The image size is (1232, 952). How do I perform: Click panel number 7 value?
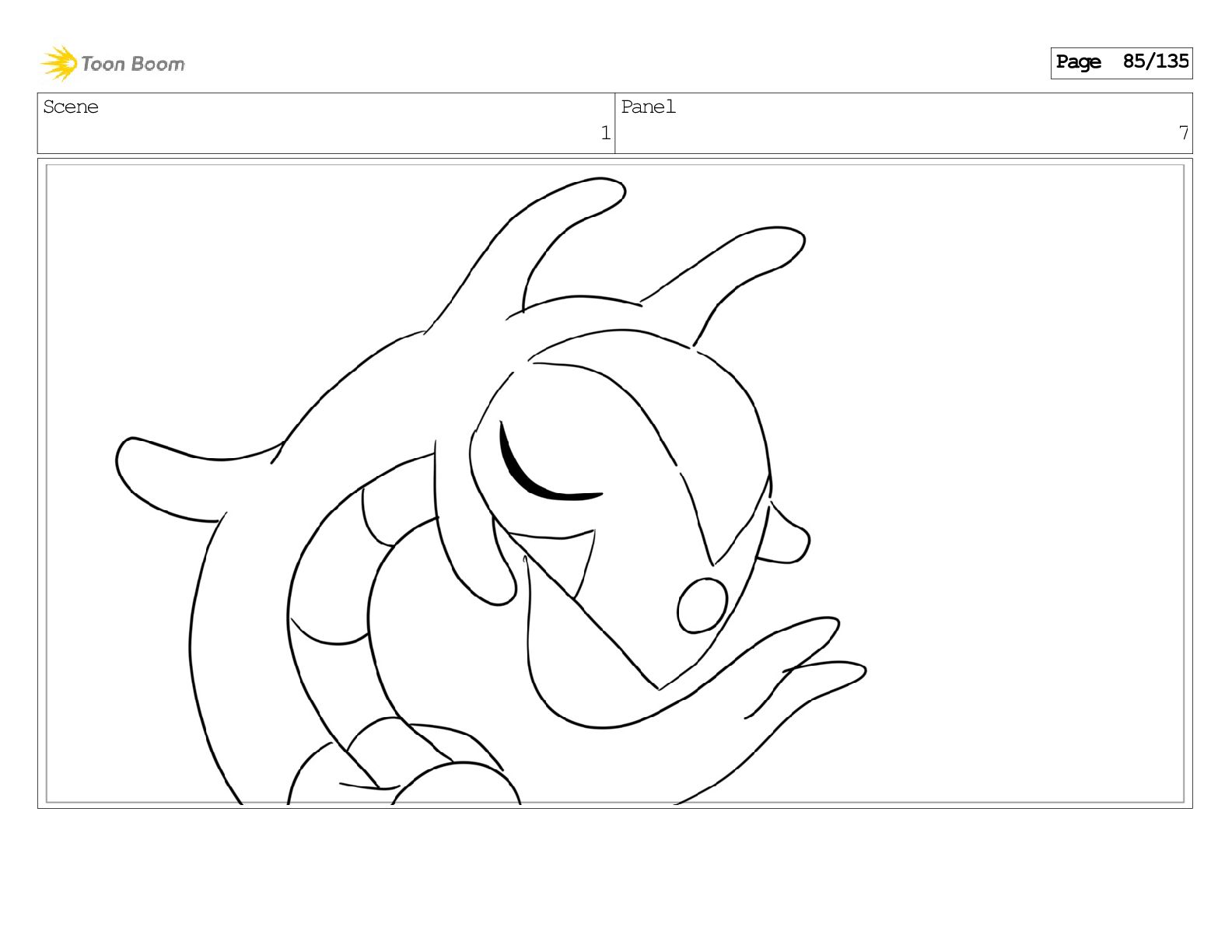tap(1183, 133)
